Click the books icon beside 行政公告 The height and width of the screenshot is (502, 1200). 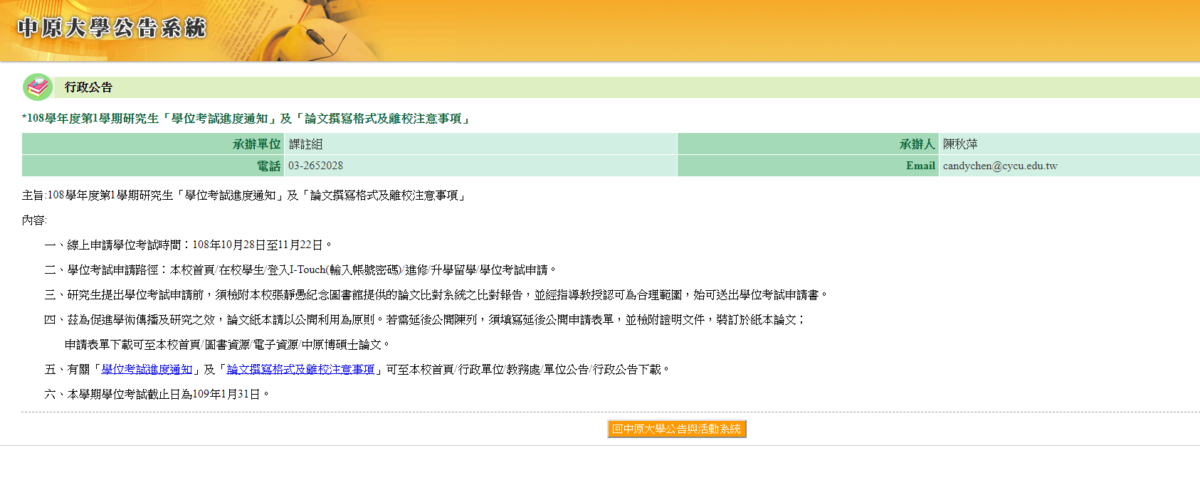pos(38,87)
